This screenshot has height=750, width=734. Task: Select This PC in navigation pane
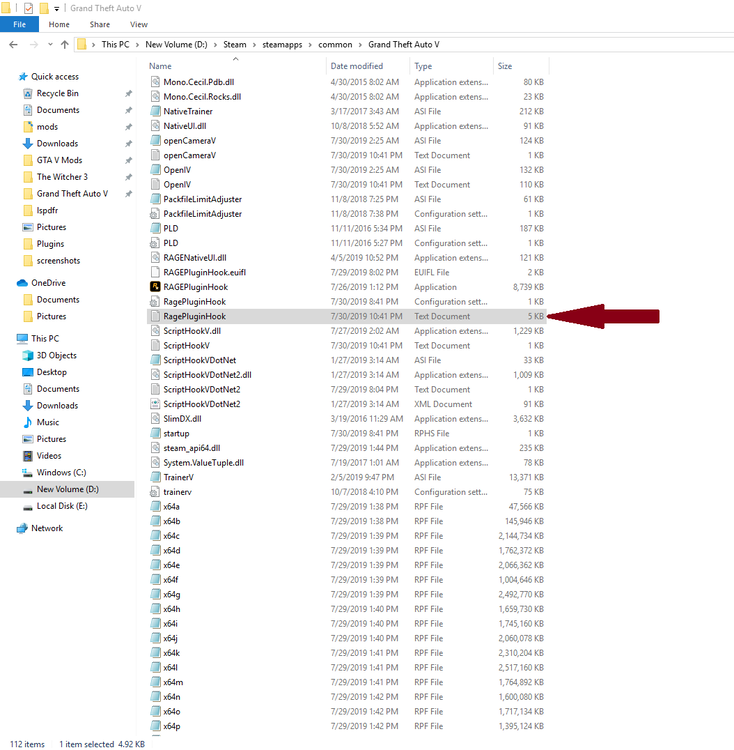[45, 339]
